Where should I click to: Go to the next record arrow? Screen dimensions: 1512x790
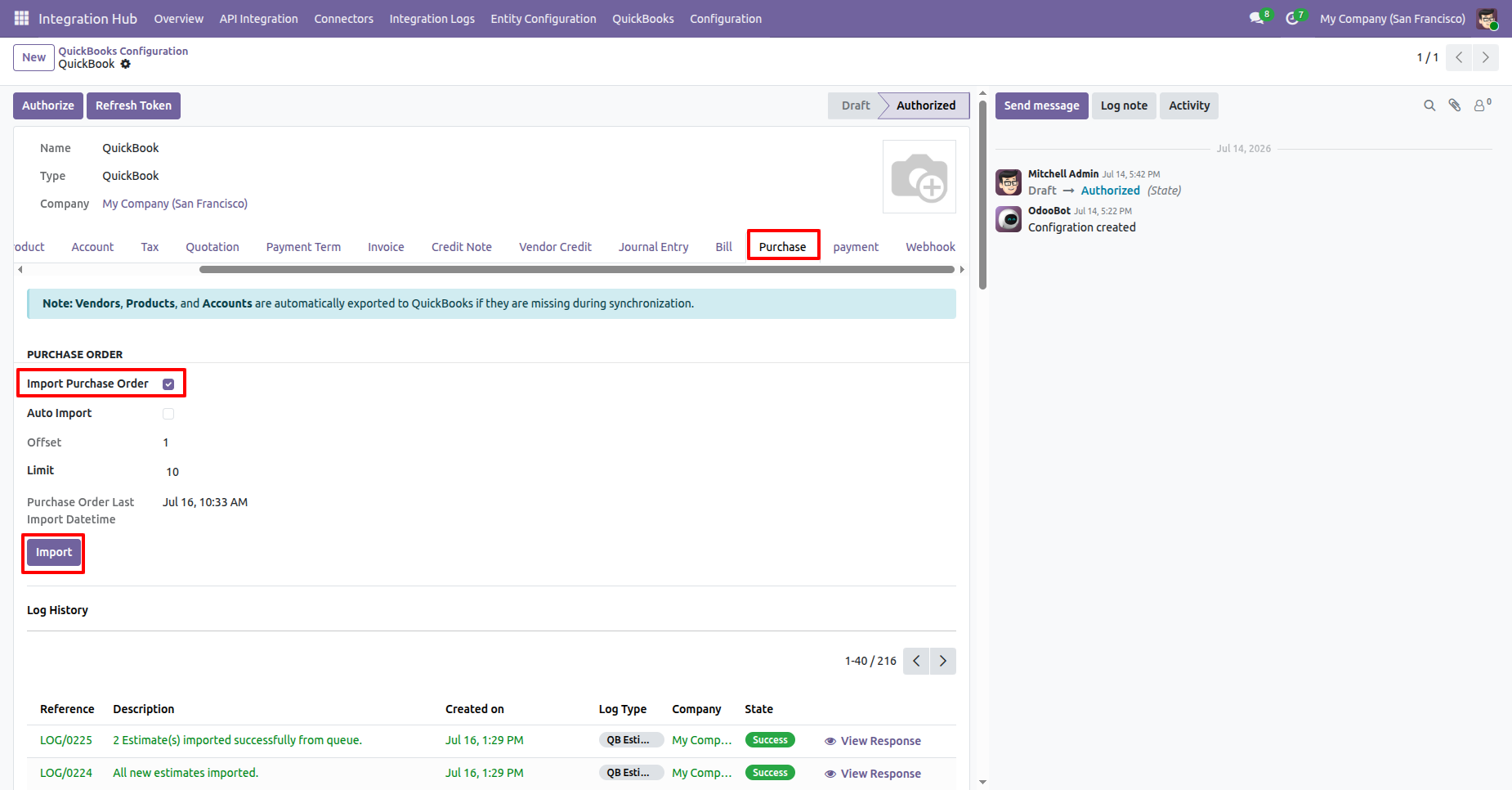tap(1486, 57)
